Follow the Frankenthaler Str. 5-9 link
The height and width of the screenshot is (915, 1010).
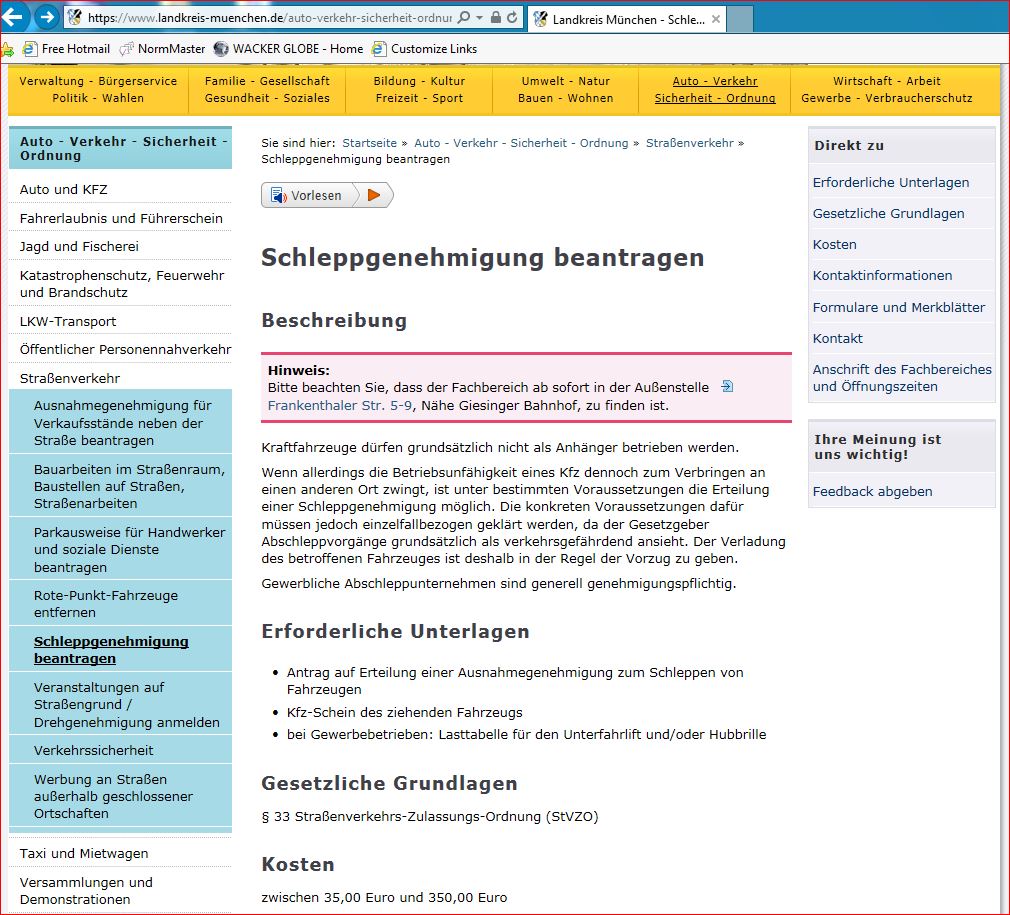[x=339, y=406]
